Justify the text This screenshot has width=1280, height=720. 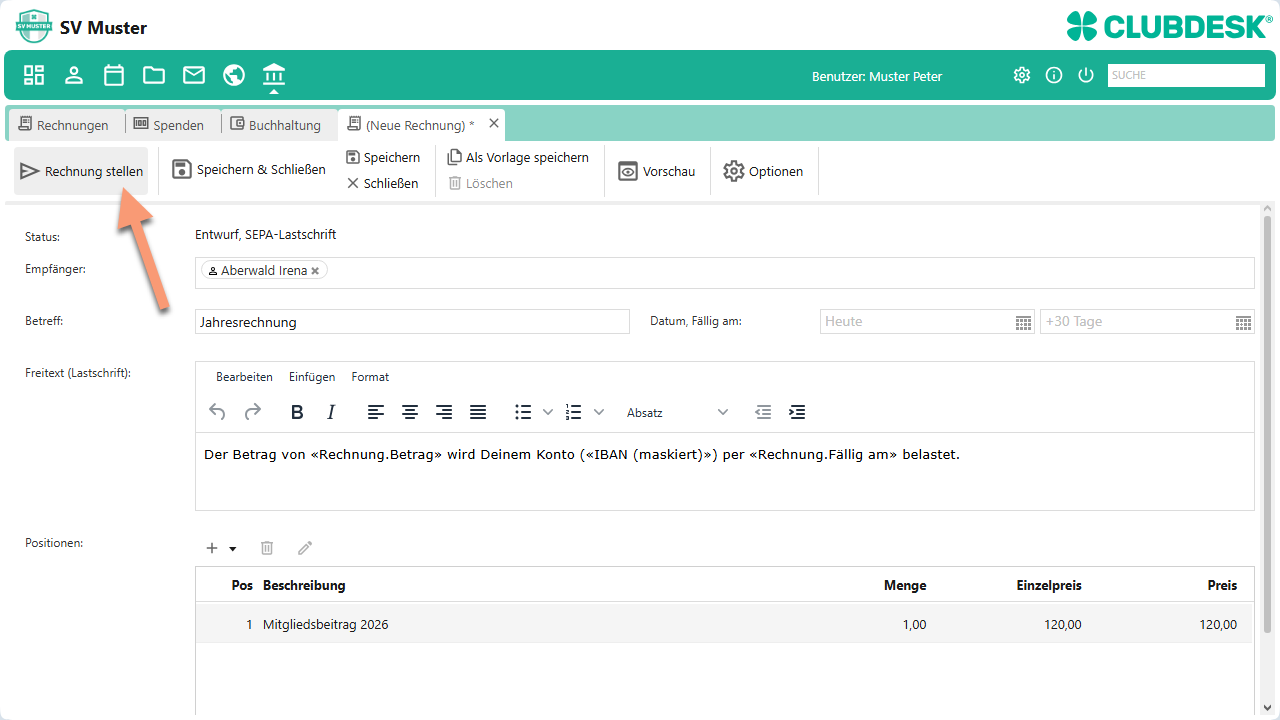point(478,412)
